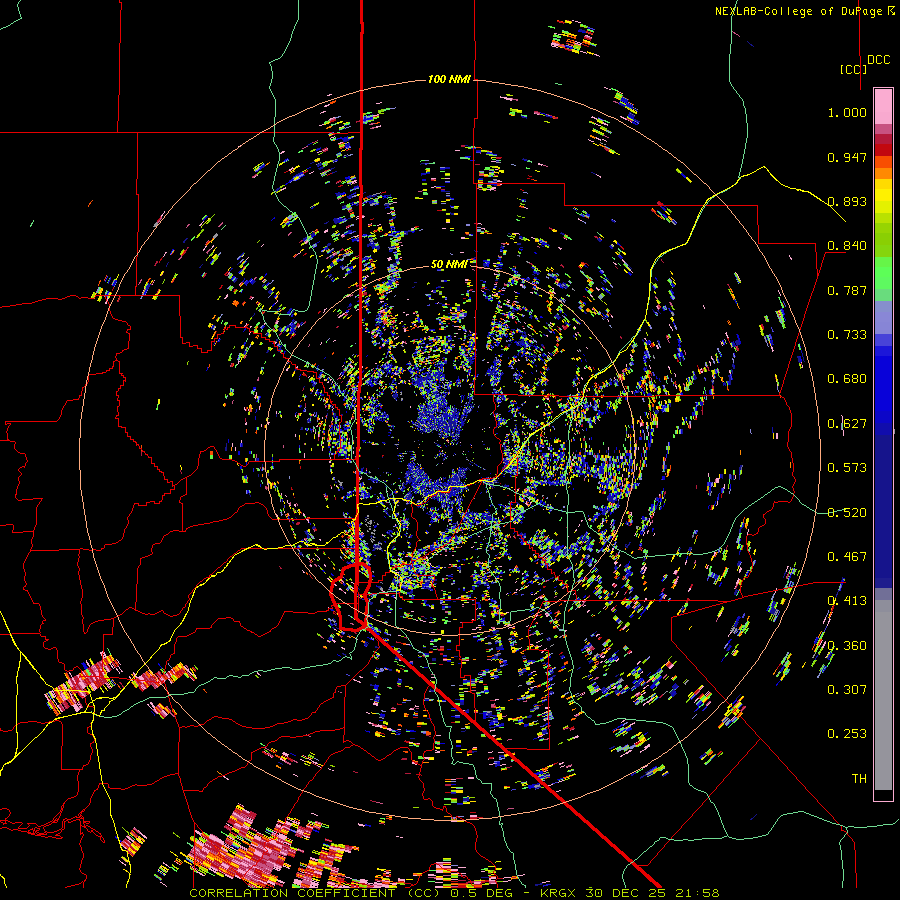Click the 0.680 legend value
The image size is (900, 900).
pos(847,379)
